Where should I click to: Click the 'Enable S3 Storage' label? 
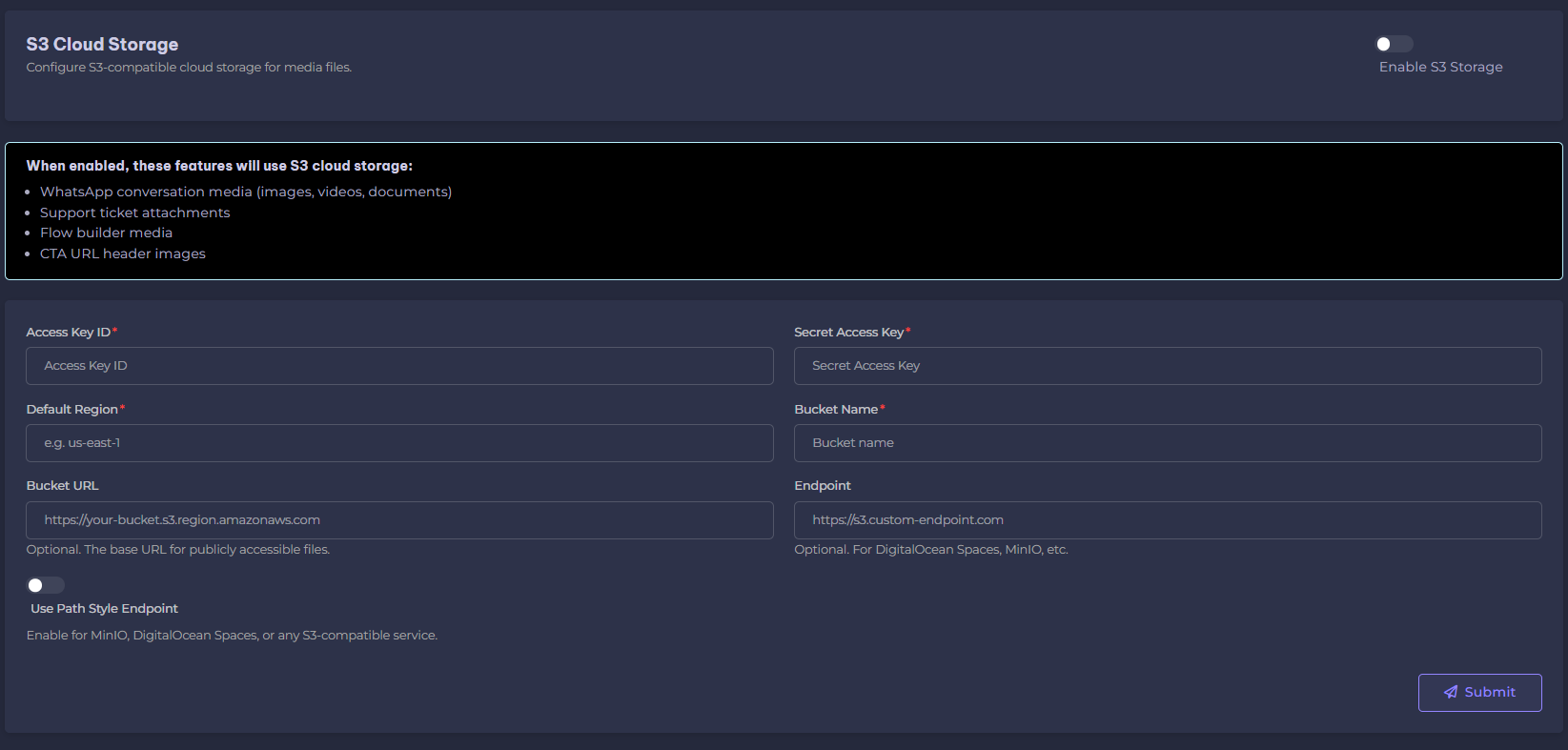1440,67
